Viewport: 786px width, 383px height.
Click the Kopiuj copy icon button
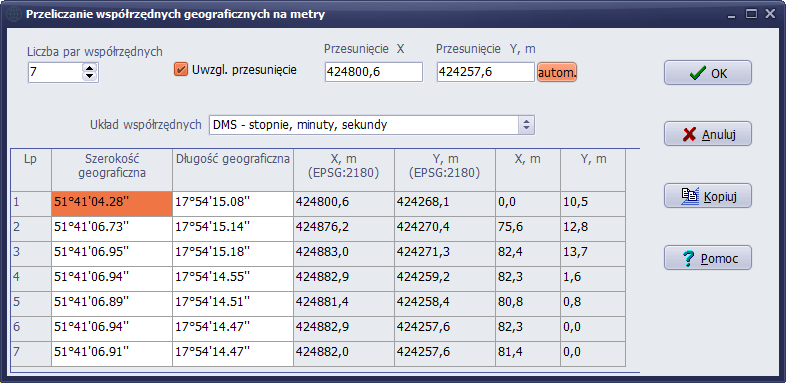708,196
